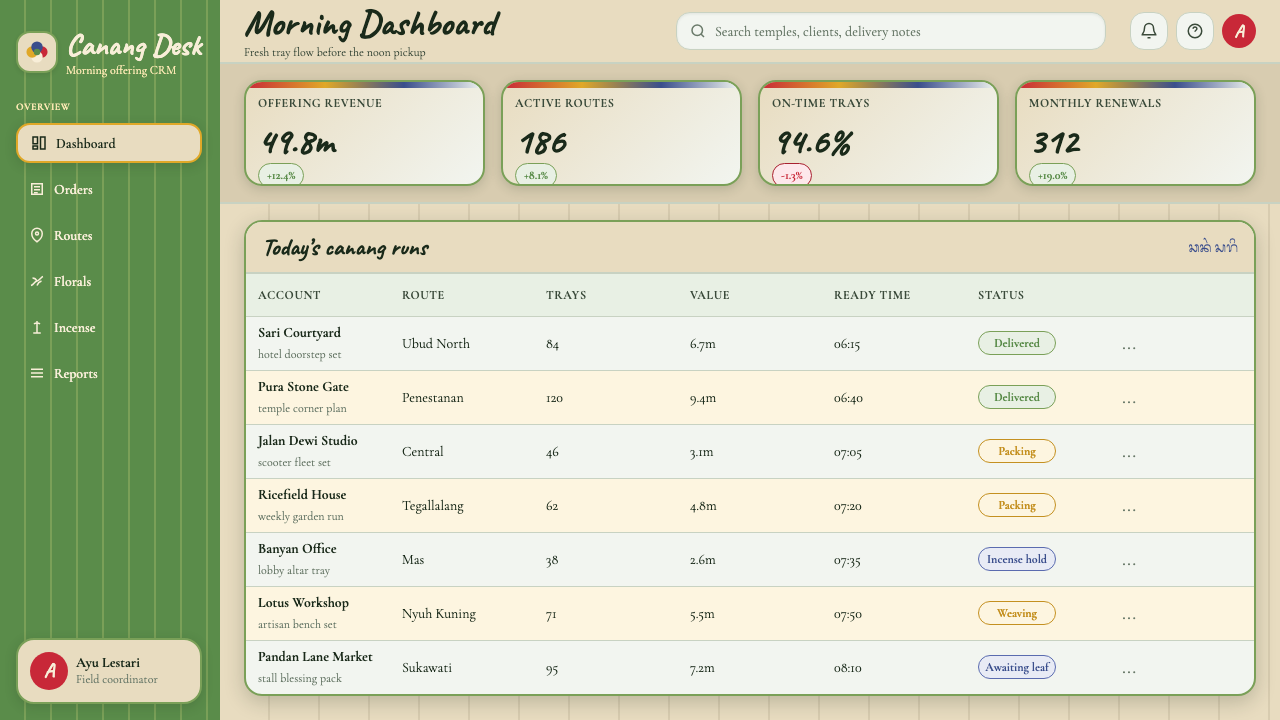Open more options for Pandan Lane Market row
This screenshot has width=1280, height=720.
1129,668
